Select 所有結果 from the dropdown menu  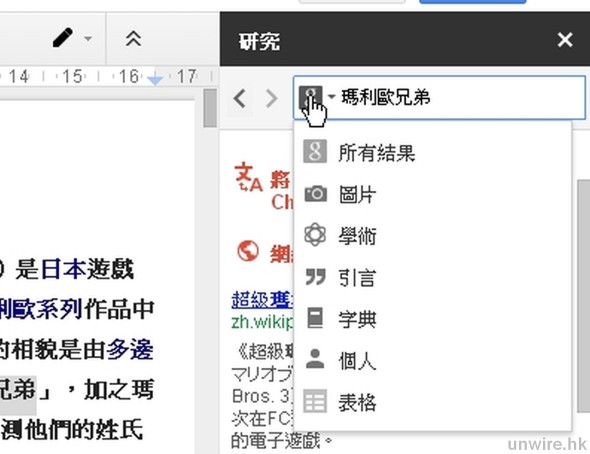pyautogui.click(x=433, y=152)
